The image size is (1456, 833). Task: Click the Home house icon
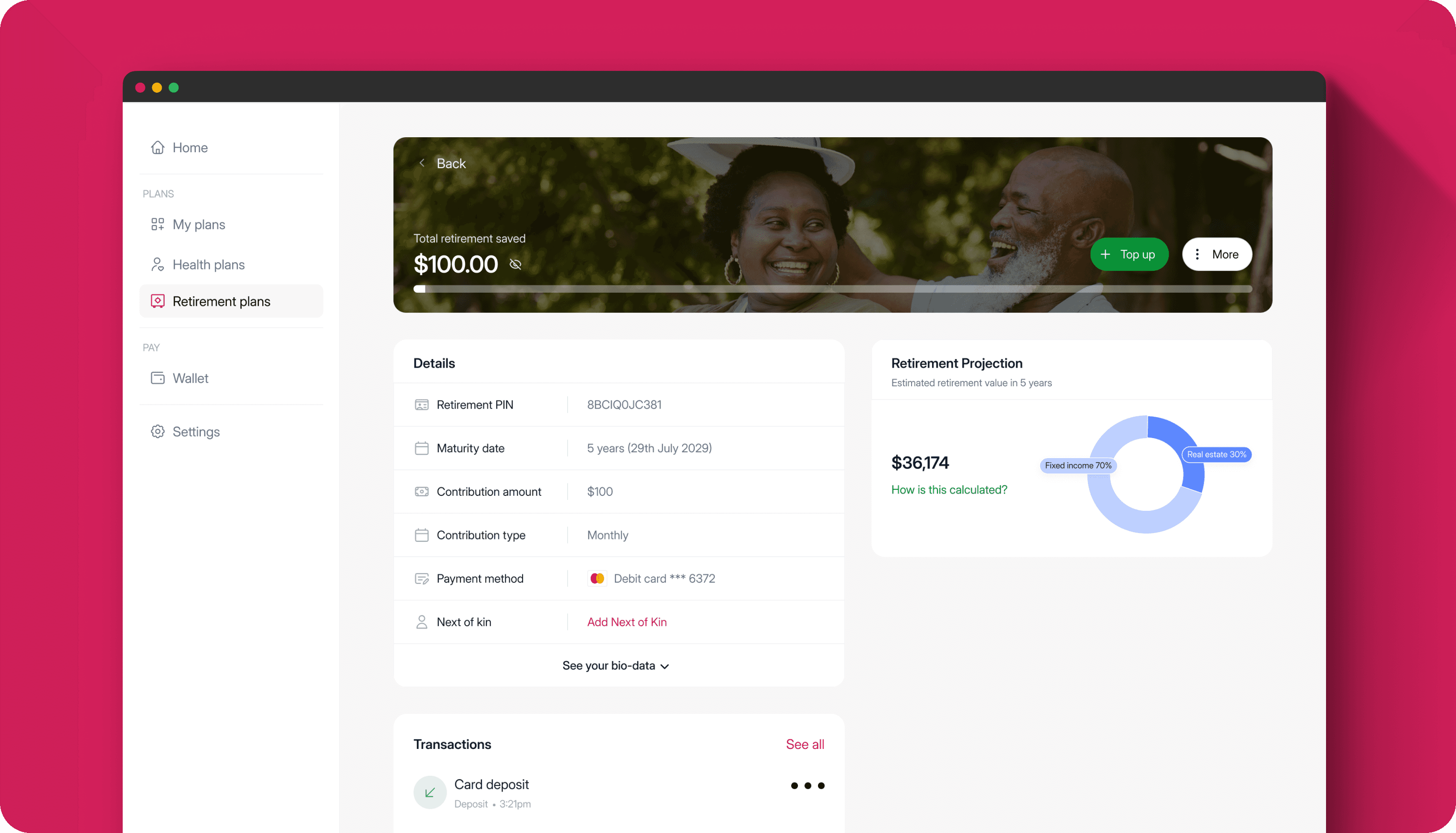tap(157, 148)
